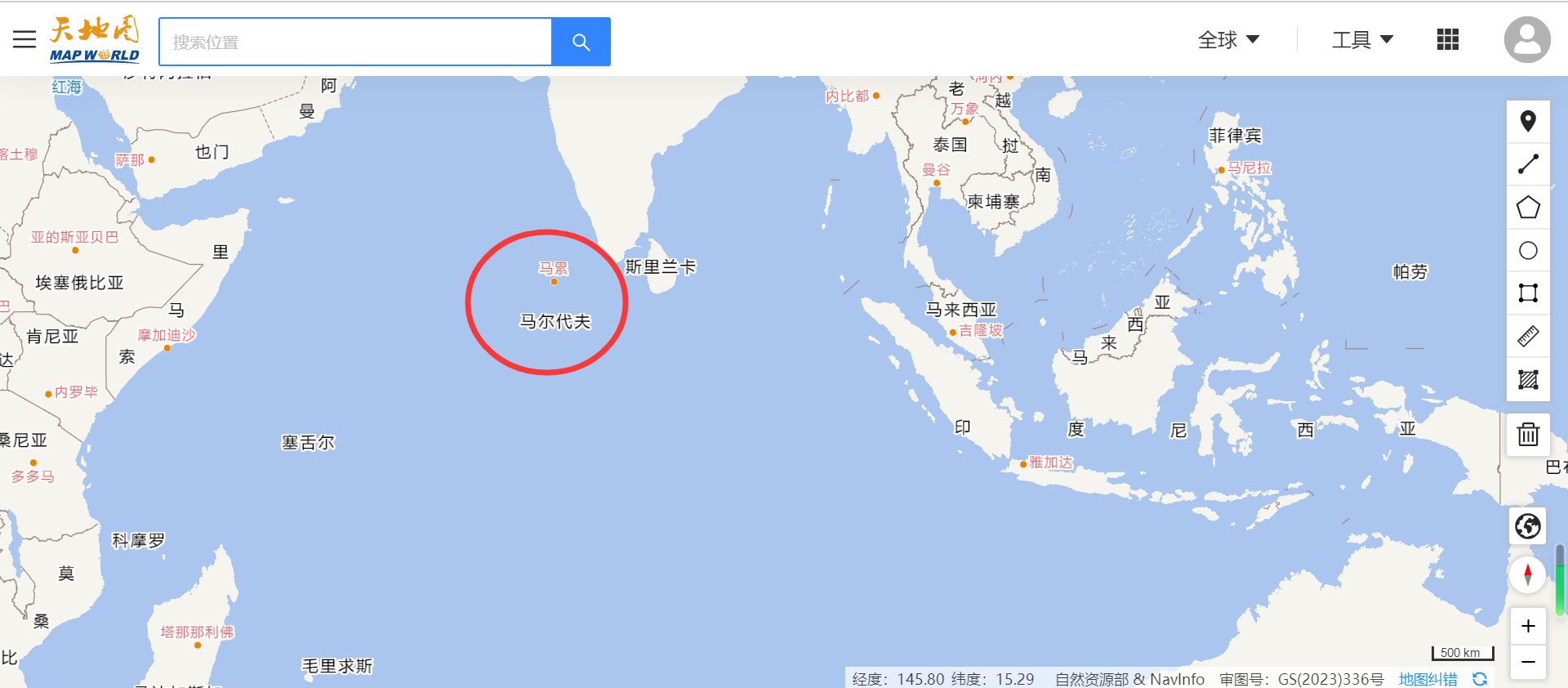1568x688 pixels.
Task: Open the apps grid icon
Action: pyautogui.click(x=1448, y=39)
